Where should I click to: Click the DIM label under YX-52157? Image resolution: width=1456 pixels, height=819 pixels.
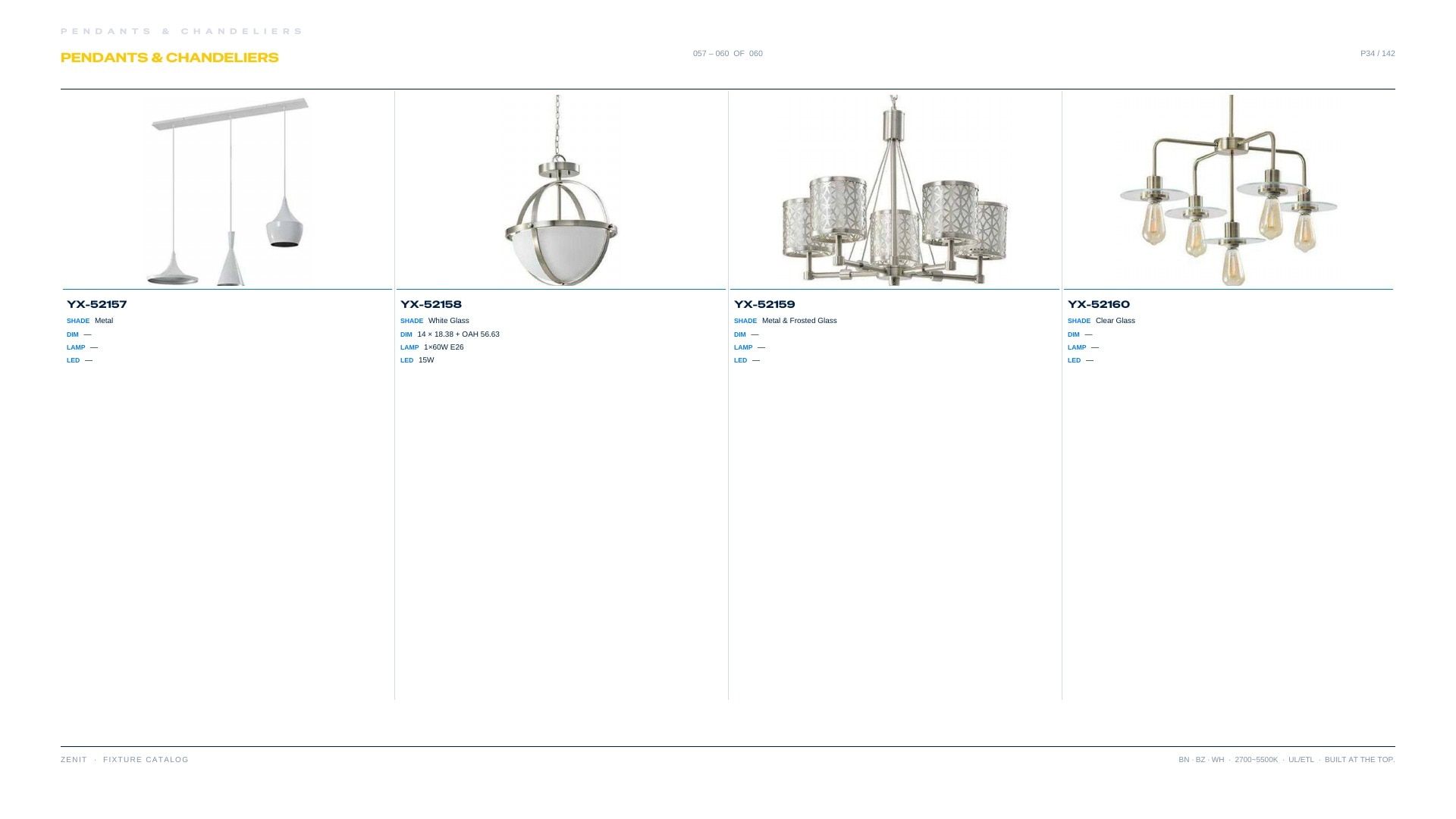(x=73, y=334)
